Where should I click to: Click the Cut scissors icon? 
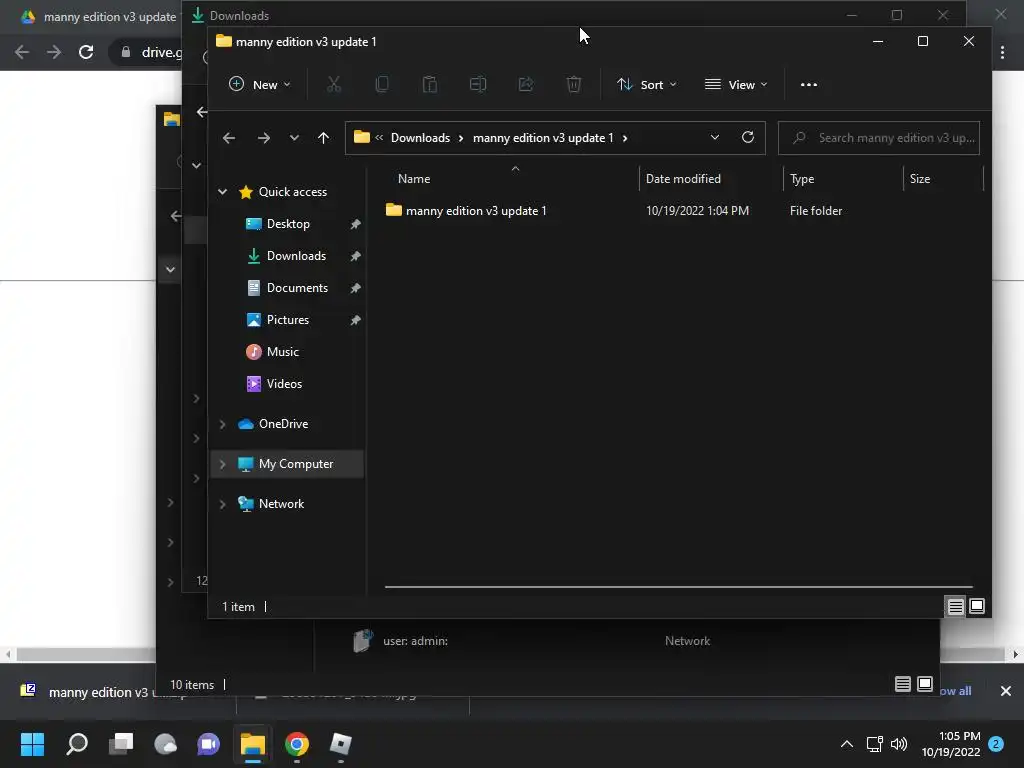(334, 84)
